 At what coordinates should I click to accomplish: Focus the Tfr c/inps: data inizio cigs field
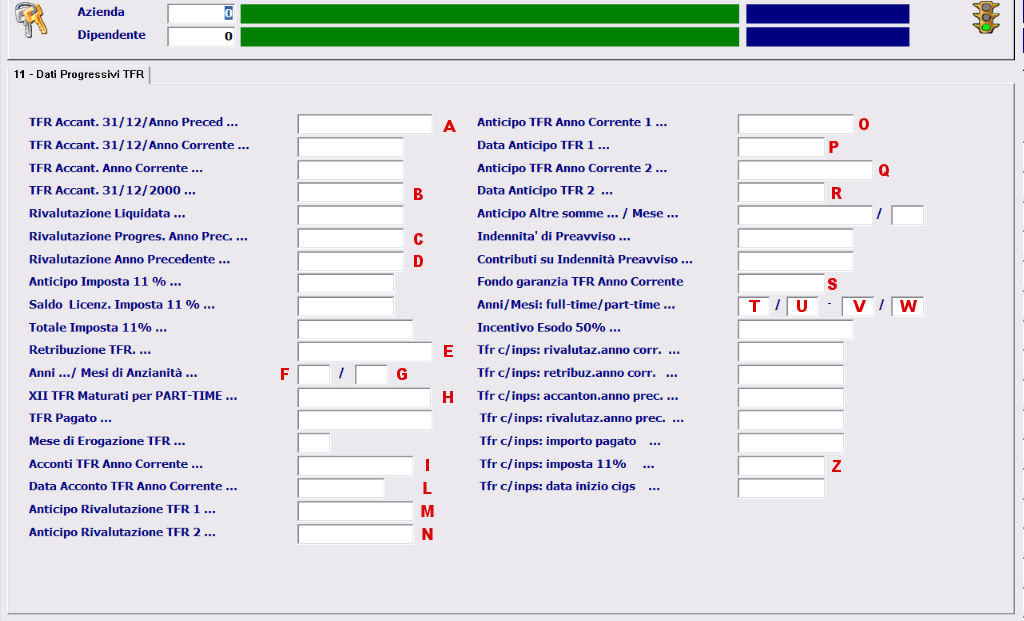[x=781, y=488]
